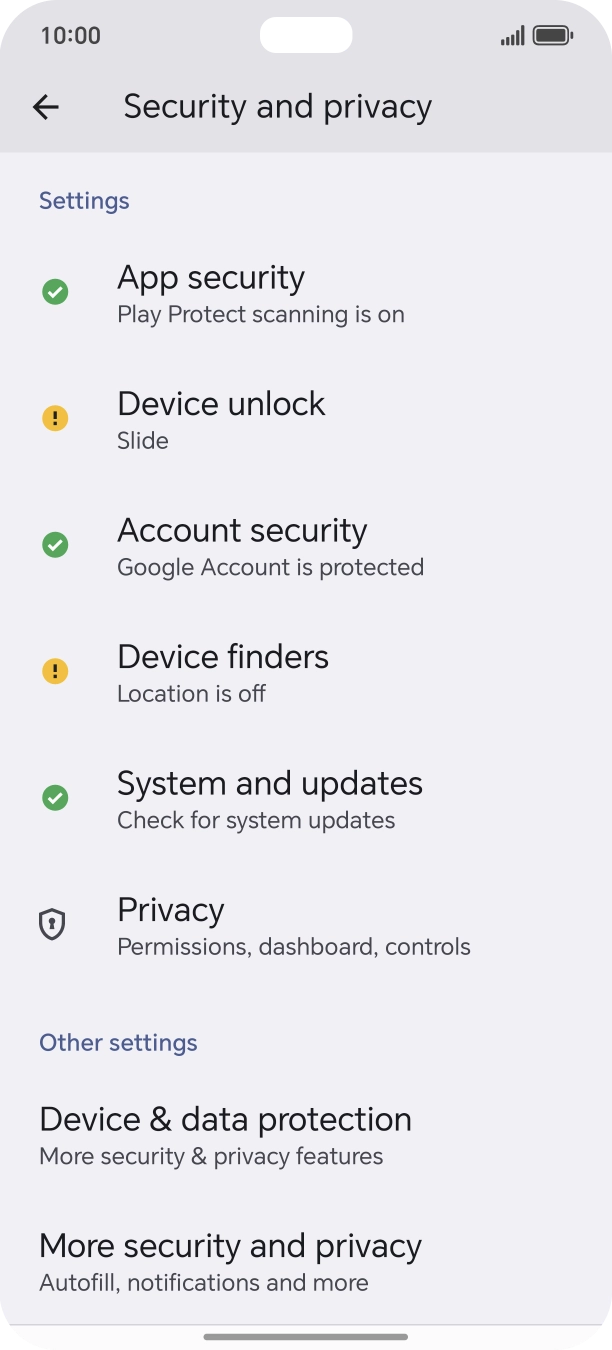This screenshot has width=612, height=1350.
Task: Click the green checkmark shield beside Account security
Action: [55, 544]
